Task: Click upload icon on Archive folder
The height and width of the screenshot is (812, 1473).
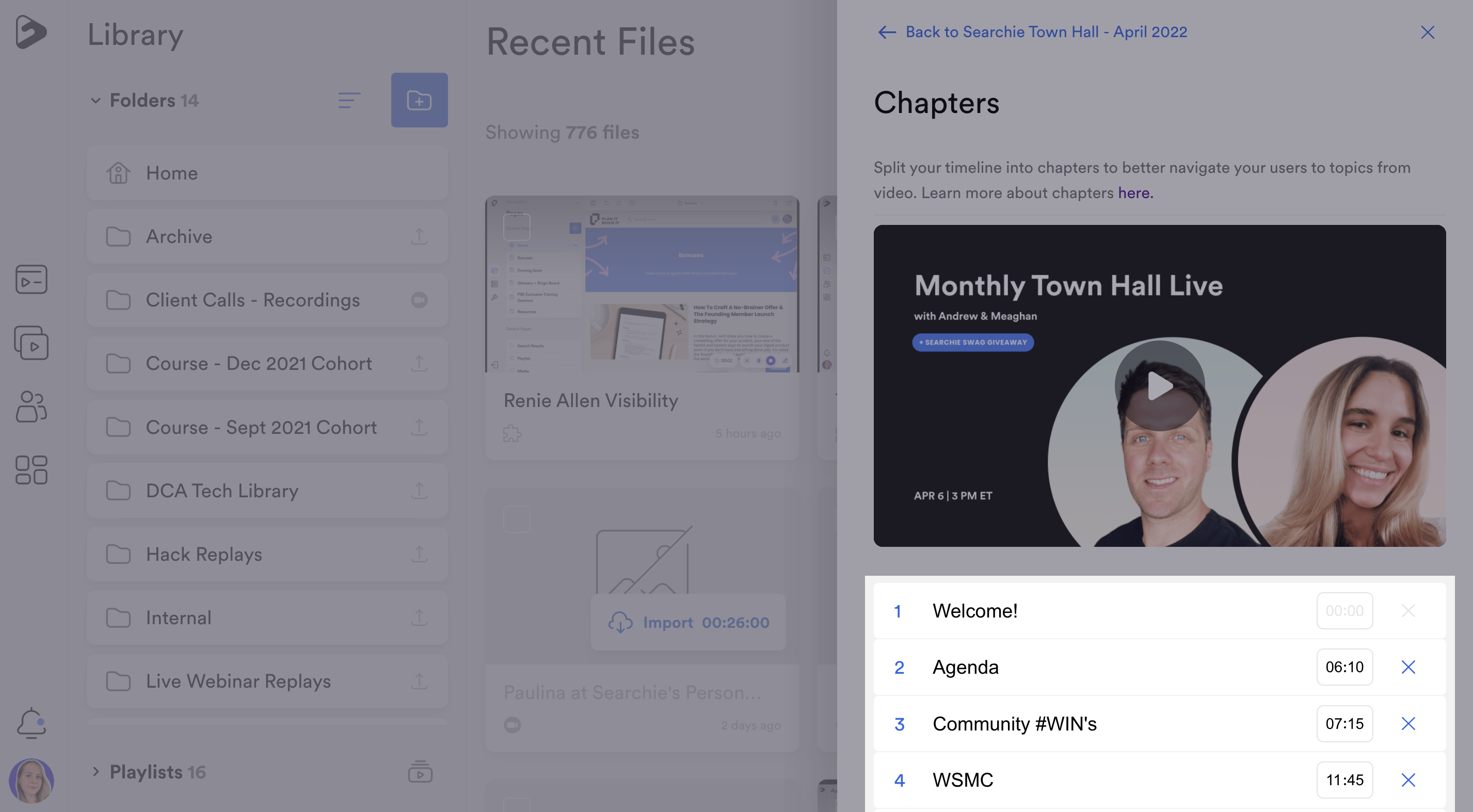Action: tap(419, 236)
